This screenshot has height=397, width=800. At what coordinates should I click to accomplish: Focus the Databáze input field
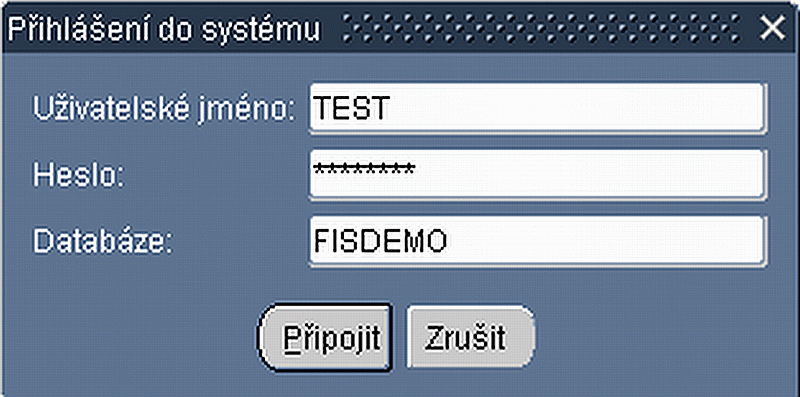tap(536, 241)
